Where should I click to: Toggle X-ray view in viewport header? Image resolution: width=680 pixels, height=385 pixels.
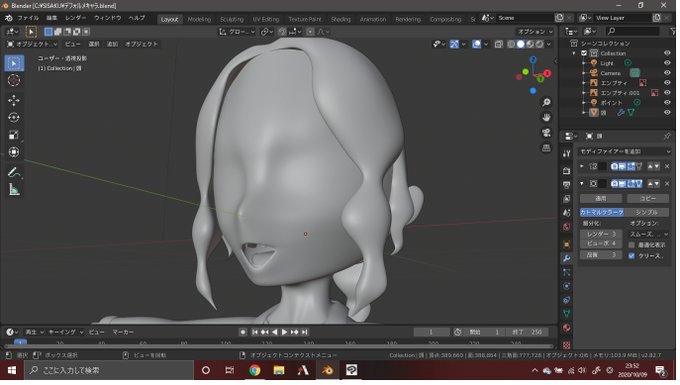tap(499, 44)
